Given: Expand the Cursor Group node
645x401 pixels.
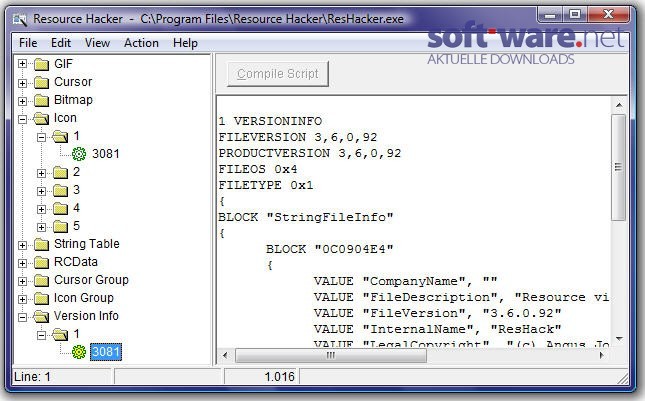Looking at the screenshot, I should tap(23, 281).
